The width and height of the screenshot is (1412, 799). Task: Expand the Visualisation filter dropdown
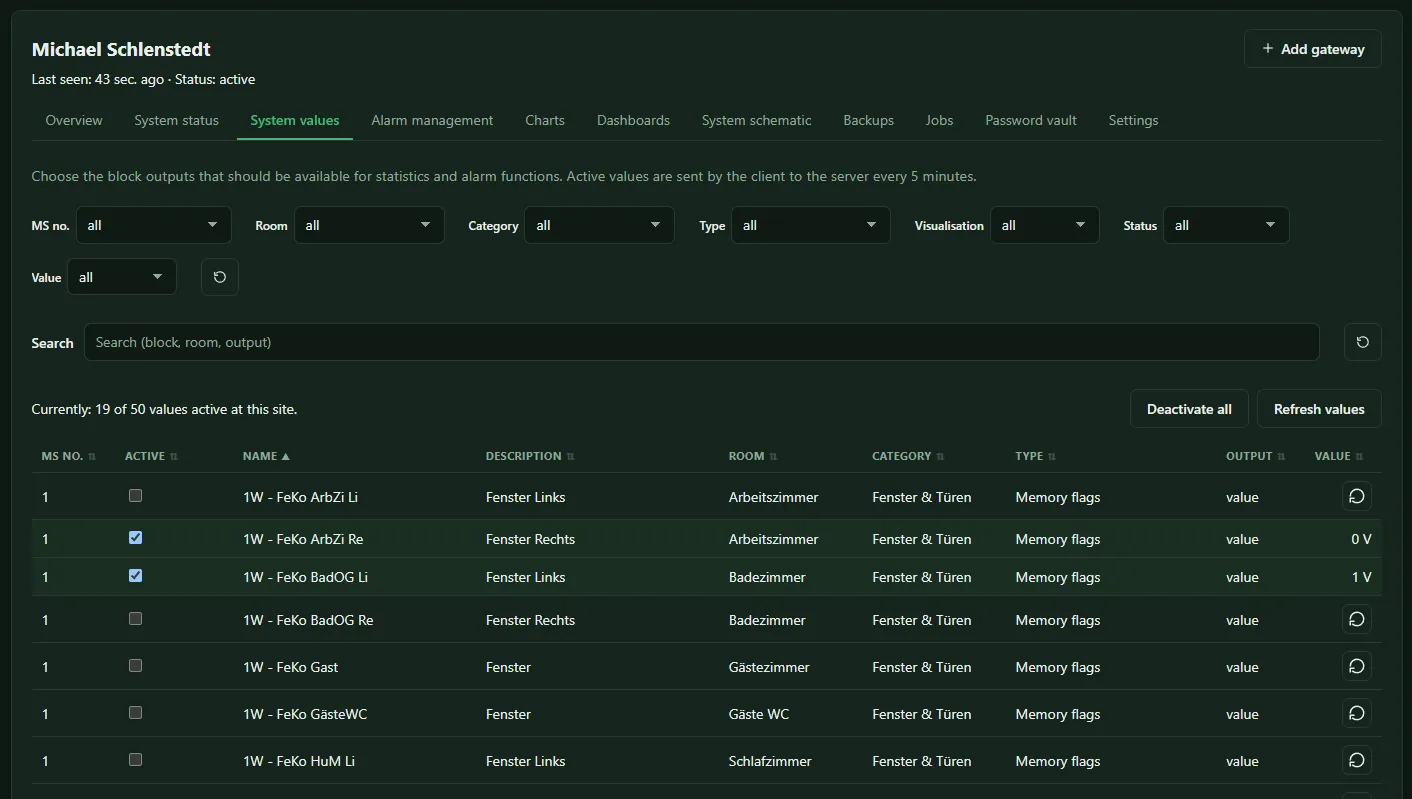pos(1045,225)
